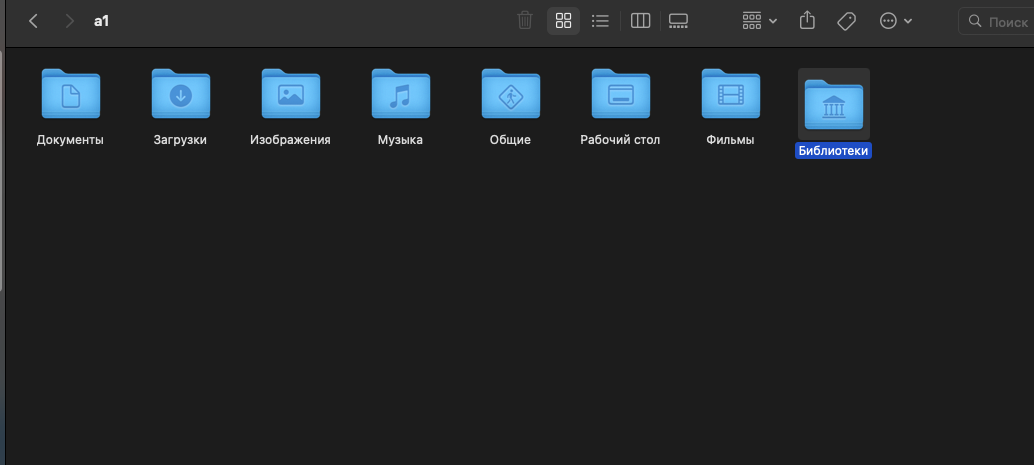Click the tag icon to edit tags
Screen dimensions: 1034x465
coord(846,21)
